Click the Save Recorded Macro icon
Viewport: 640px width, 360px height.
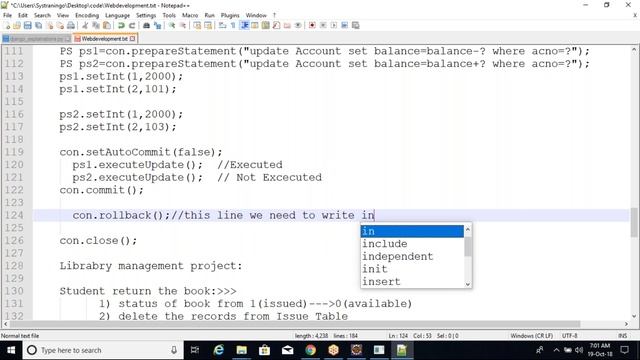pos(356,25)
